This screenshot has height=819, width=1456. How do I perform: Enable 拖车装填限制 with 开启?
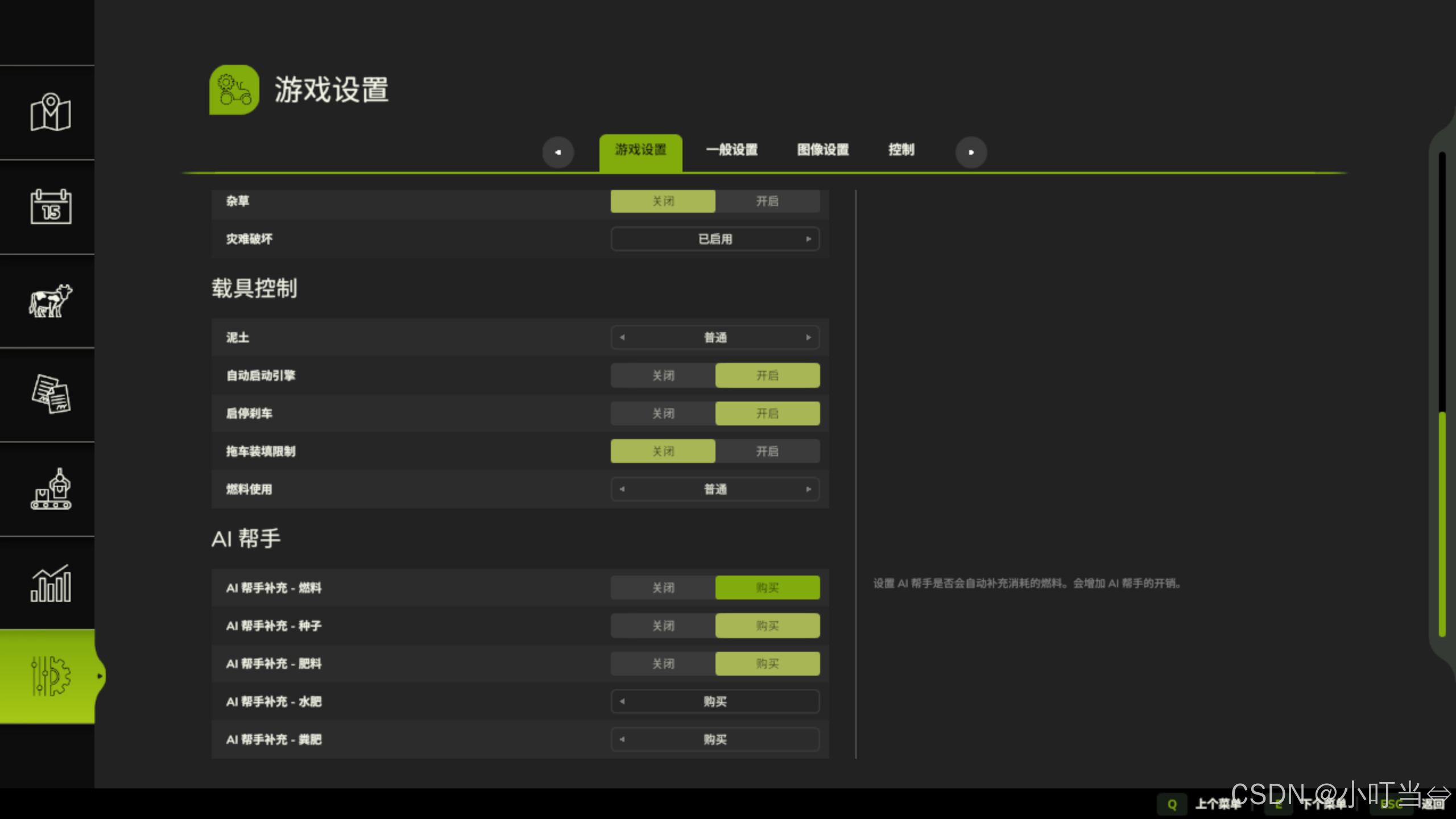tap(767, 451)
